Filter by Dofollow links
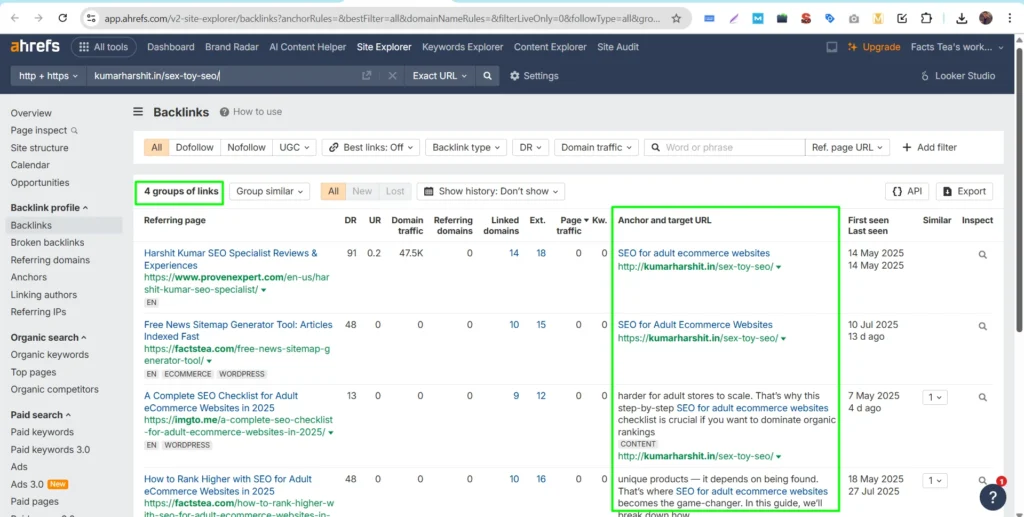The image size is (1024, 517). point(195,148)
